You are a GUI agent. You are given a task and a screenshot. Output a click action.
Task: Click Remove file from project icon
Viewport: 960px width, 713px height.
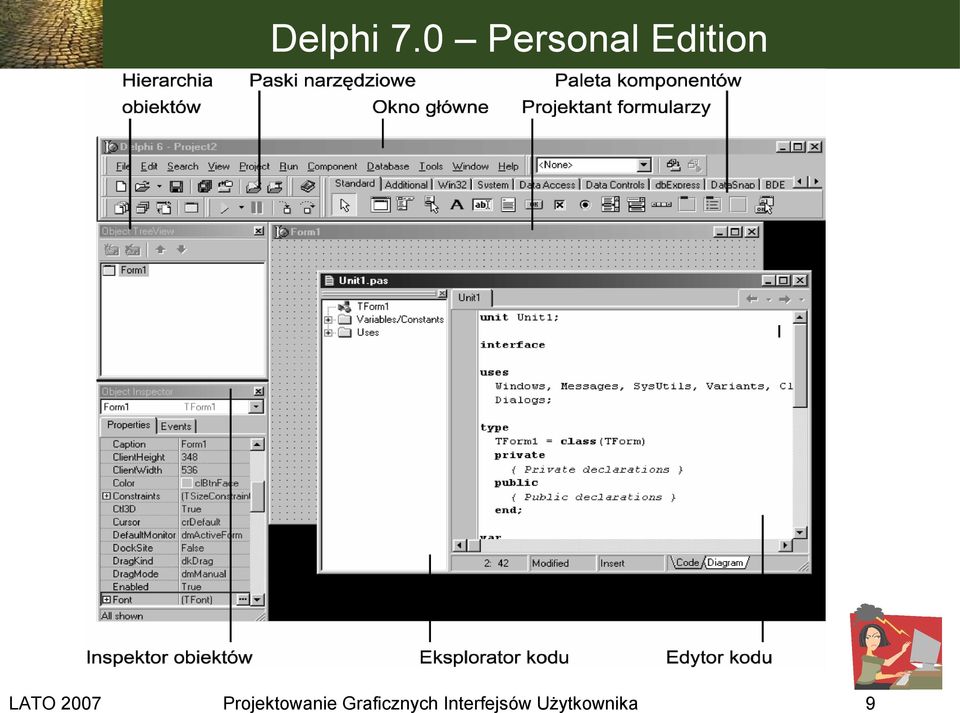275,186
